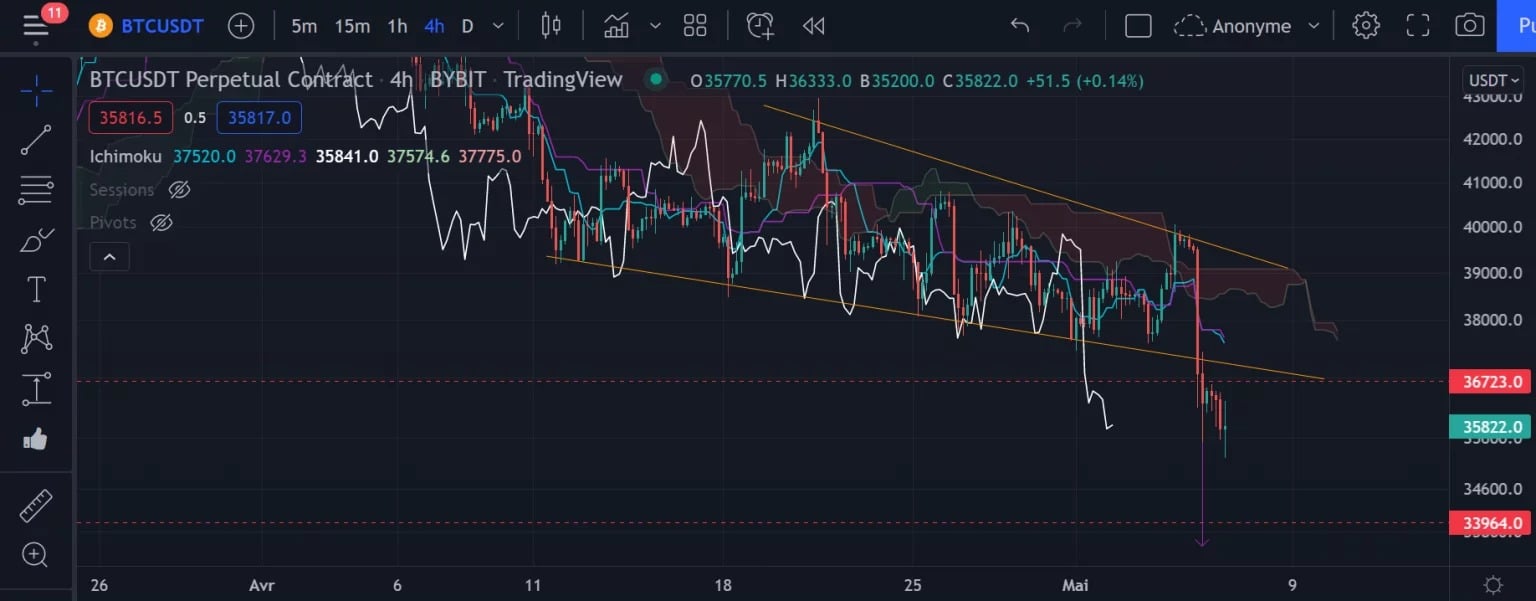
Task: Open the Anonyme layout cloud menu
Action: [x=1247, y=26]
